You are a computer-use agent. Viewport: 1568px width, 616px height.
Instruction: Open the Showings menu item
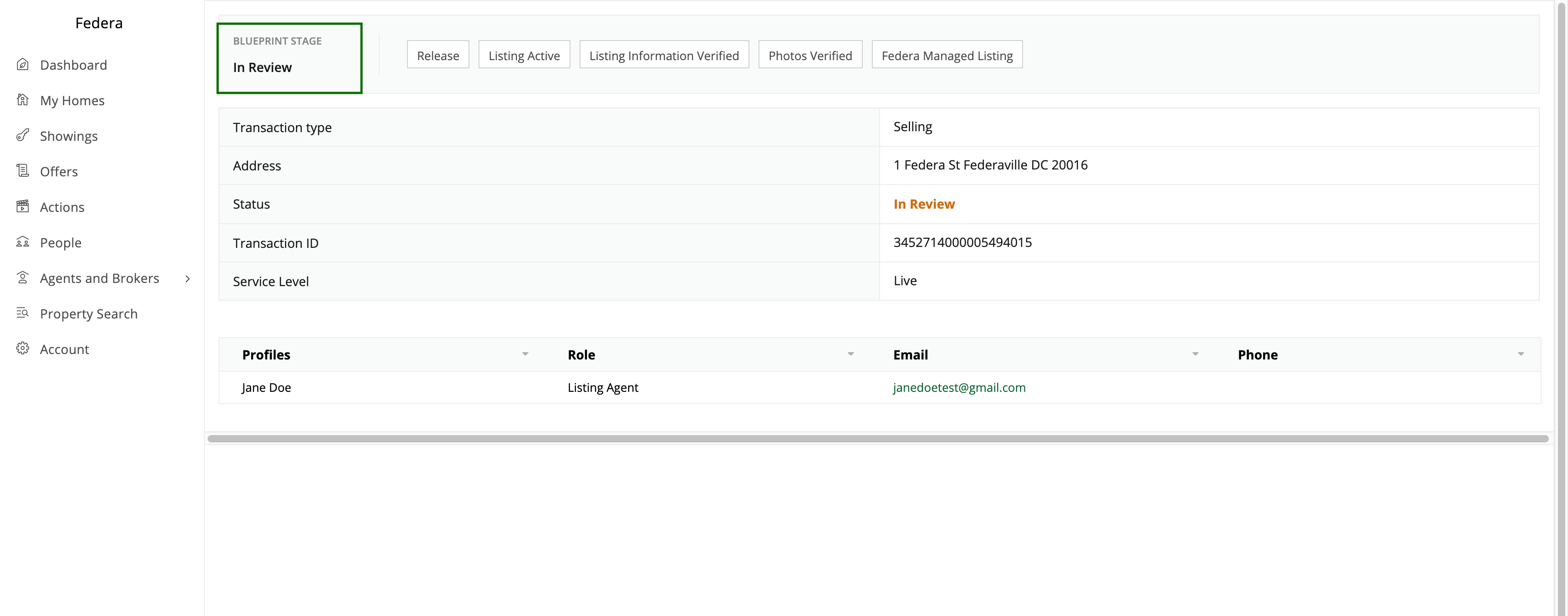pyautogui.click(x=69, y=136)
